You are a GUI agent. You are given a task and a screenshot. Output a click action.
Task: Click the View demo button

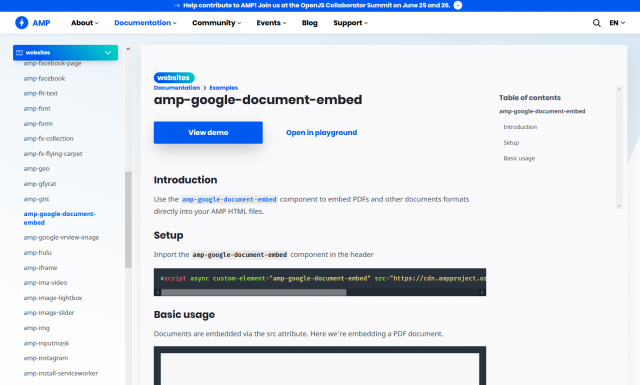[x=208, y=132]
